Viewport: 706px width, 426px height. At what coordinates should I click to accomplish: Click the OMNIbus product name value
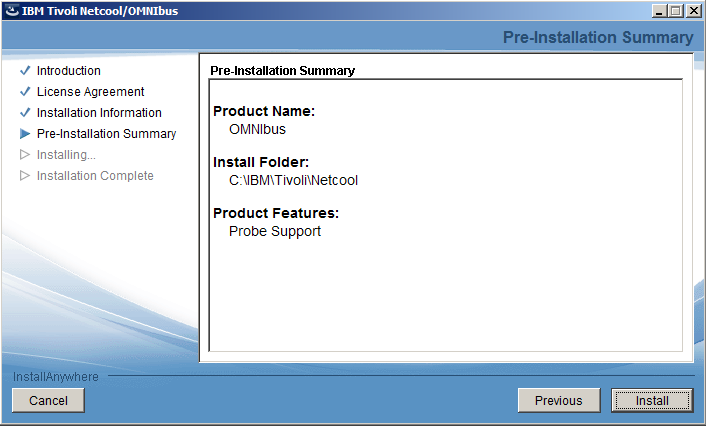(257, 129)
